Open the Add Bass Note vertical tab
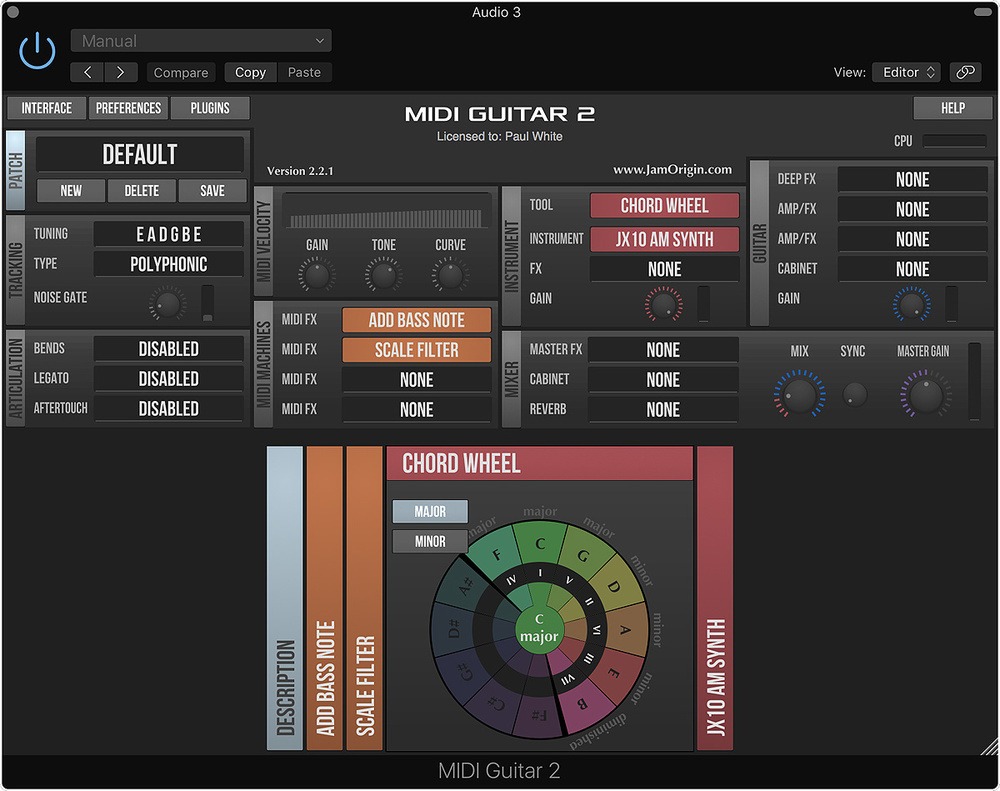This screenshot has height=791, width=1000. click(x=325, y=598)
